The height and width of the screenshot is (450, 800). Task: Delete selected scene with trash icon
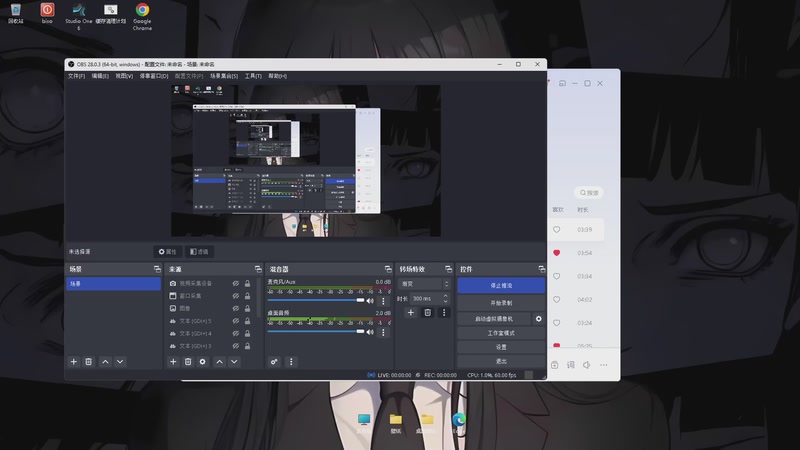pyautogui.click(x=88, y=362)
